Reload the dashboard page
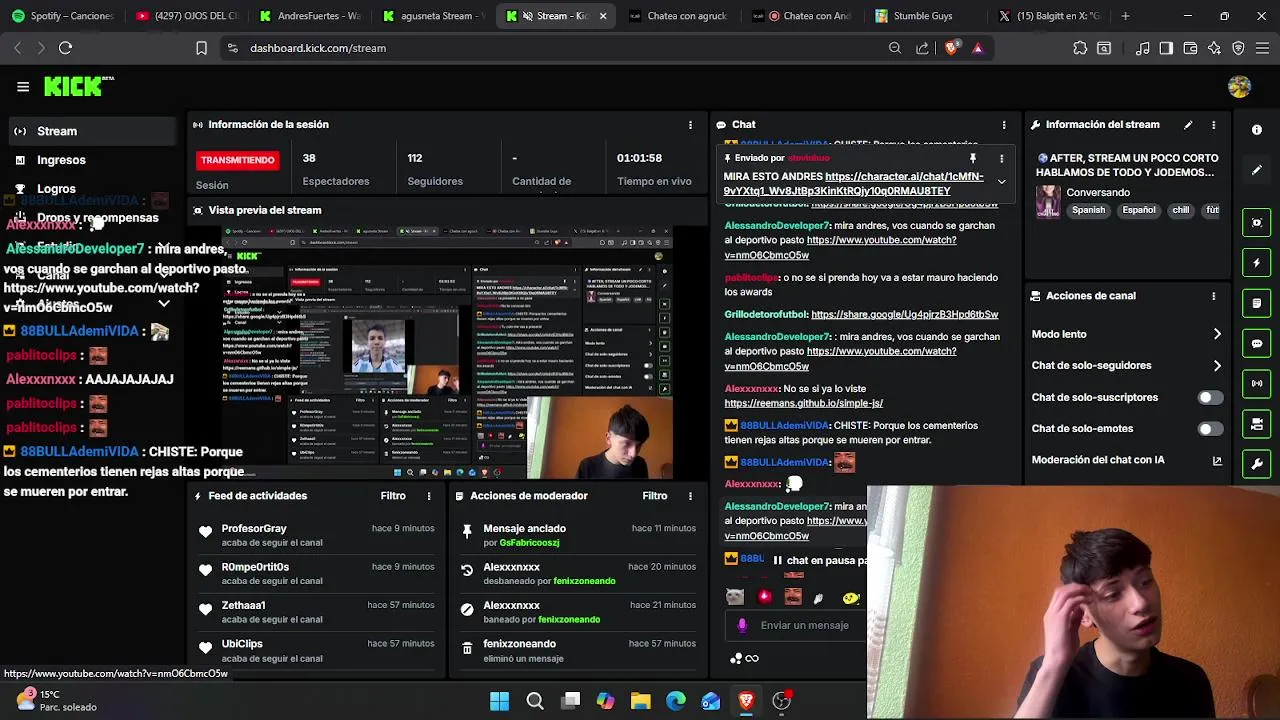The width and height of the screenshot is (1280, 720). point(65,48)
